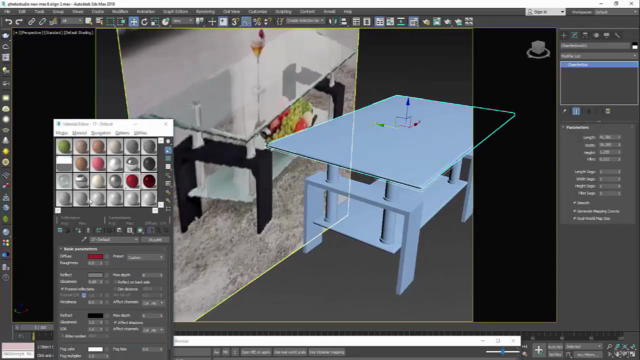Open material name 17 - Default dropdown
Screen dimensions: 640x360
click(114, 240)
